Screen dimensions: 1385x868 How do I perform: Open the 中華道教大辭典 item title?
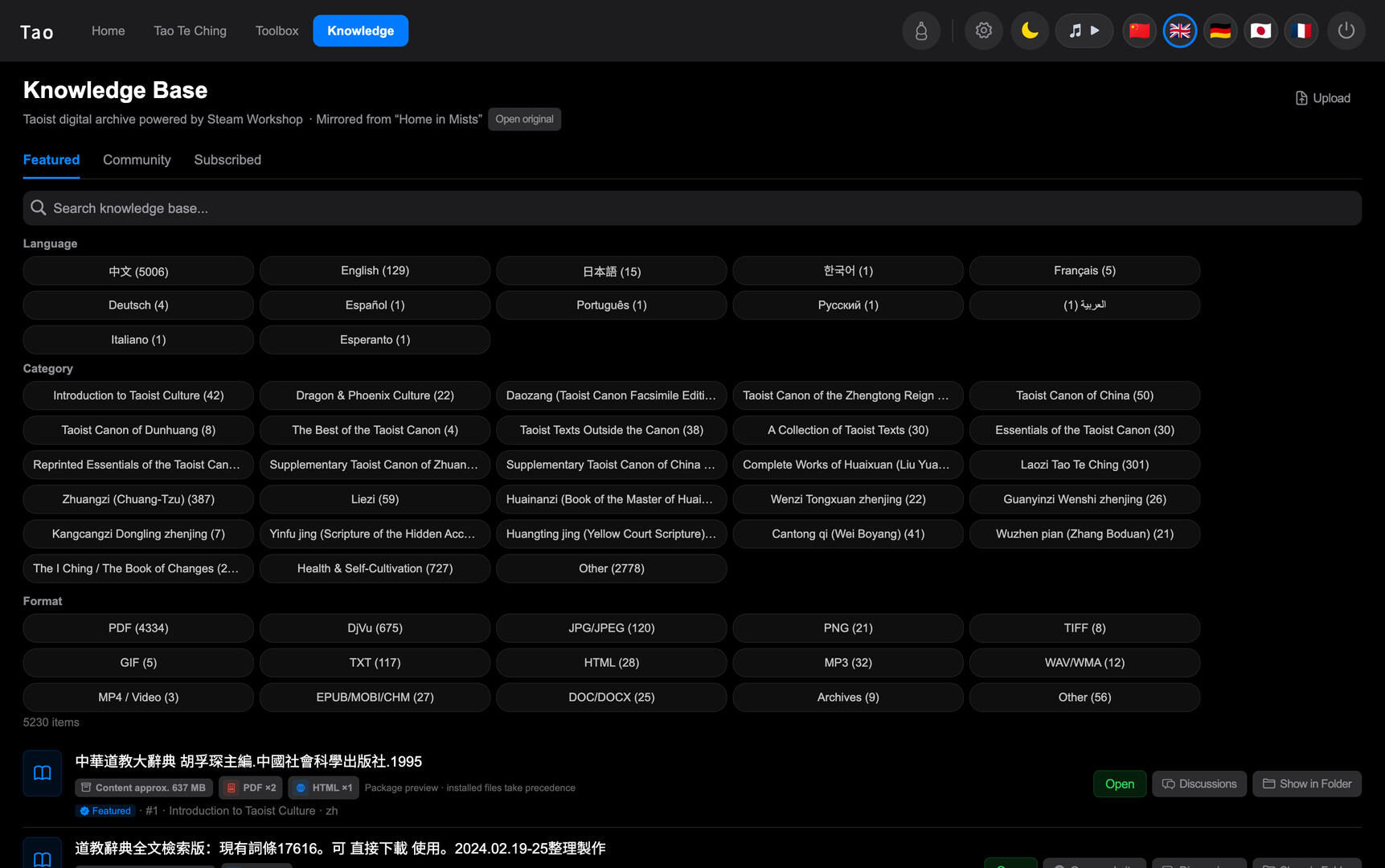point(248,761)
